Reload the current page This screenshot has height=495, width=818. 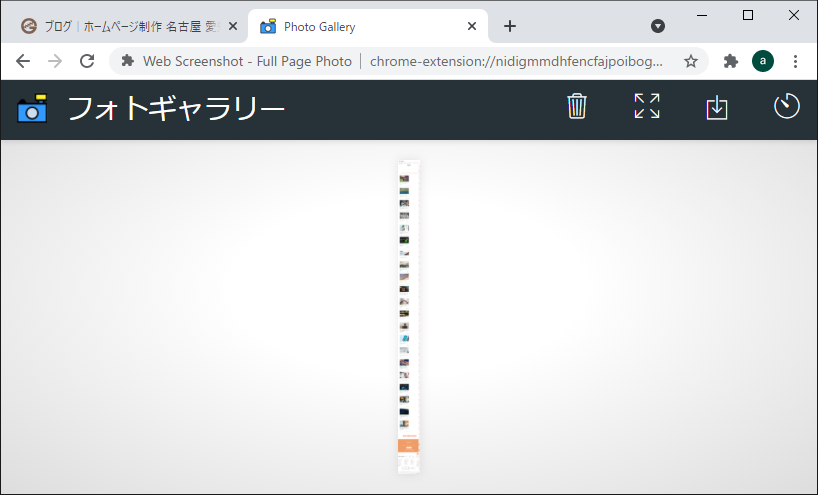pos(87,61)
